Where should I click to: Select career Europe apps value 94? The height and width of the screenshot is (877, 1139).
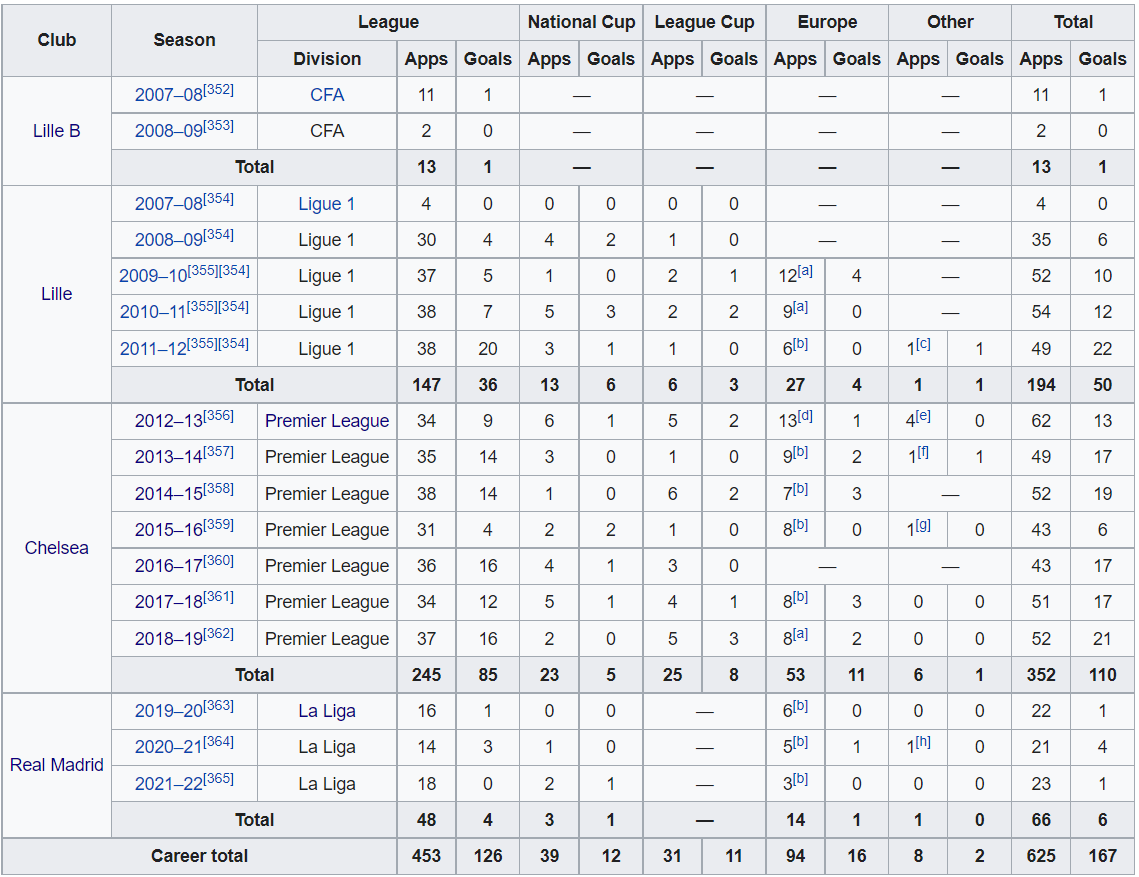click(x=795, y=856)
